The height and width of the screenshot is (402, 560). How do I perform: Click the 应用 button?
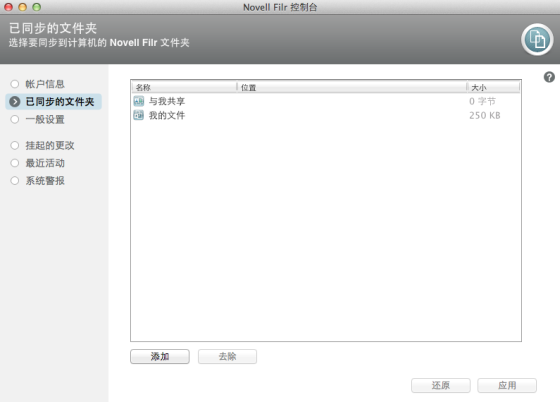(x=507, y=385)
